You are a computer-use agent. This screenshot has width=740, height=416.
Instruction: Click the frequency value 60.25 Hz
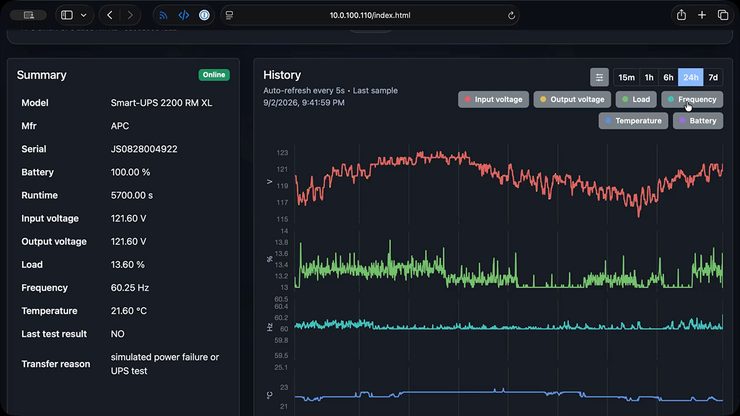tap(130, 288)
